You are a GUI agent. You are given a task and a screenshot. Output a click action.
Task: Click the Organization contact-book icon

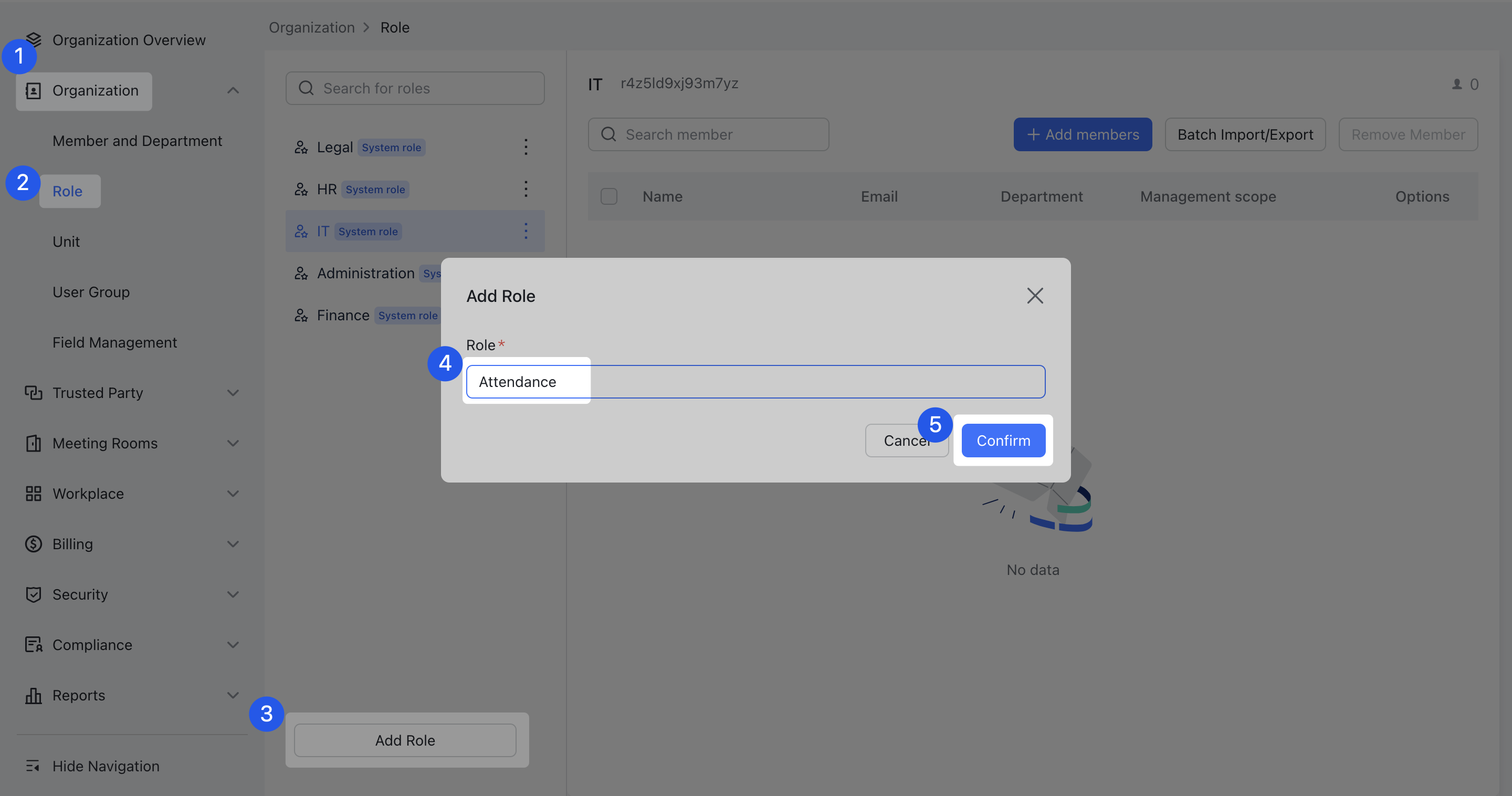pos(34,90)
